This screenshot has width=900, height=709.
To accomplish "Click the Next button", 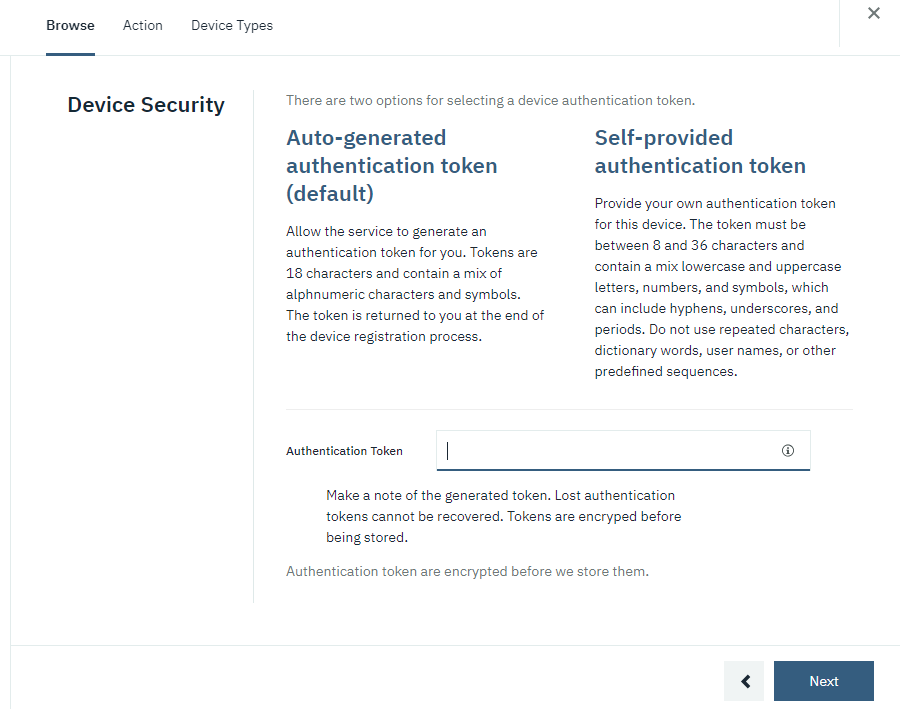I will (823, 681).
